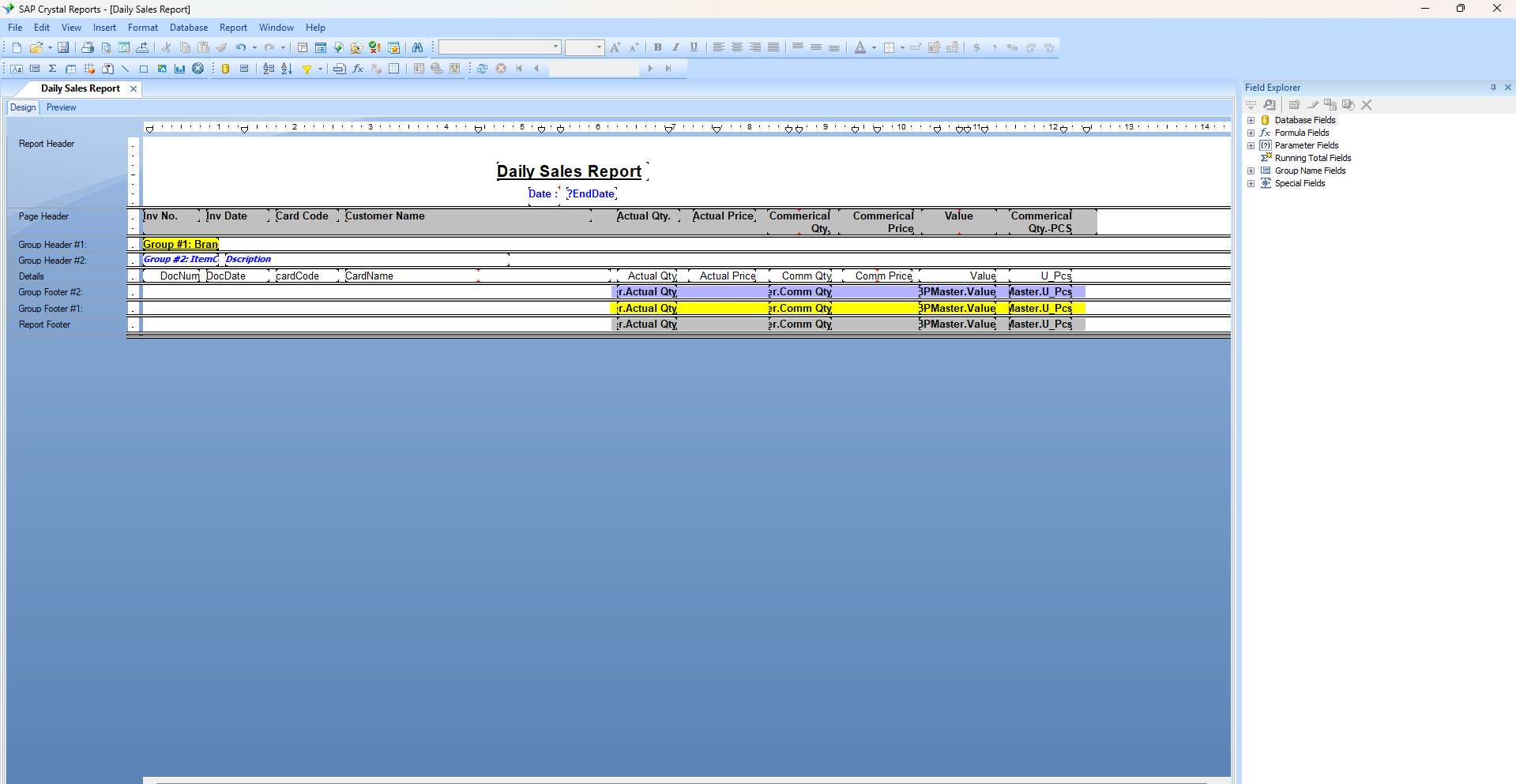
Task: Open the Record Sort Expert icon
Action: [x=287, y=69]
